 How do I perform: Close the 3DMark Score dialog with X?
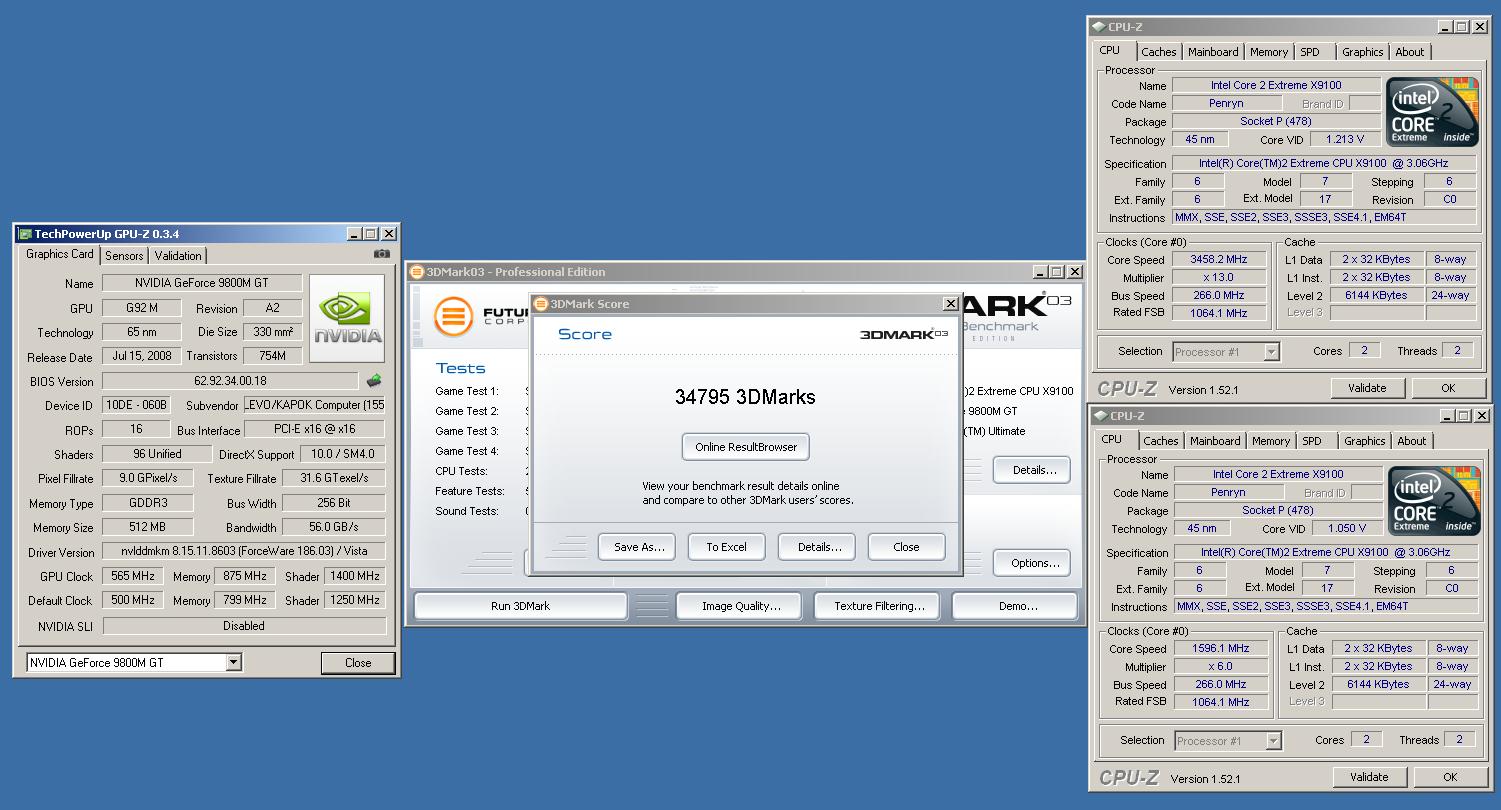[950, 304]
